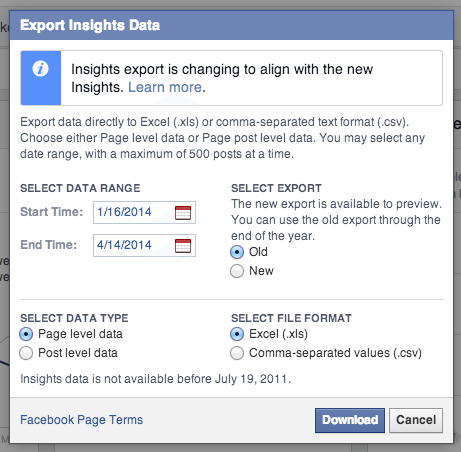Click the Start Time date field
This screenshot has height=452, width=461.
point(144,212)
